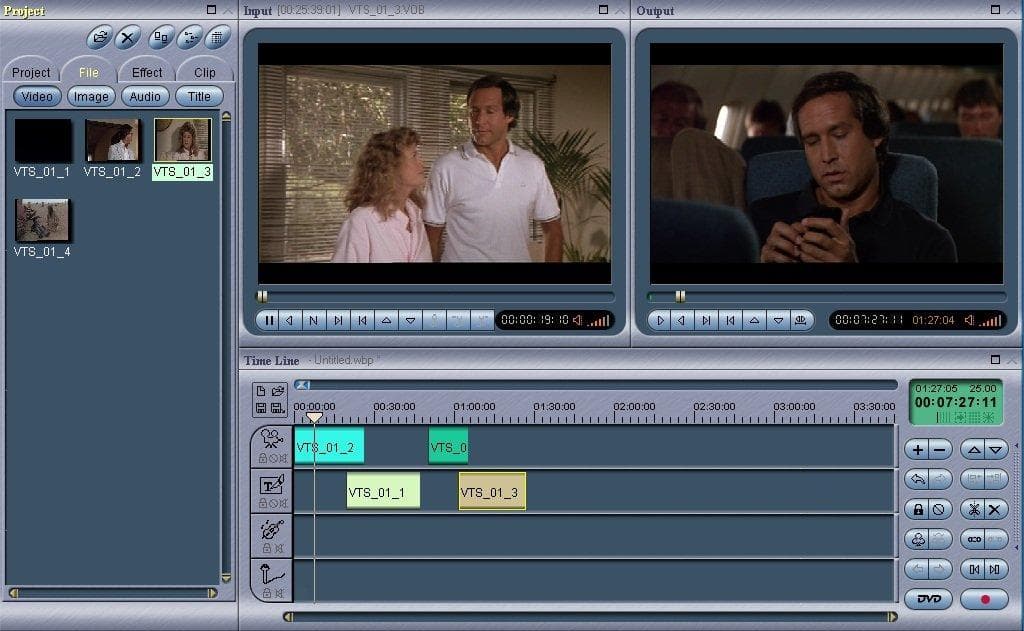Open a media file with the folder icon
The image size is (1024, 631).
point(97,37)
